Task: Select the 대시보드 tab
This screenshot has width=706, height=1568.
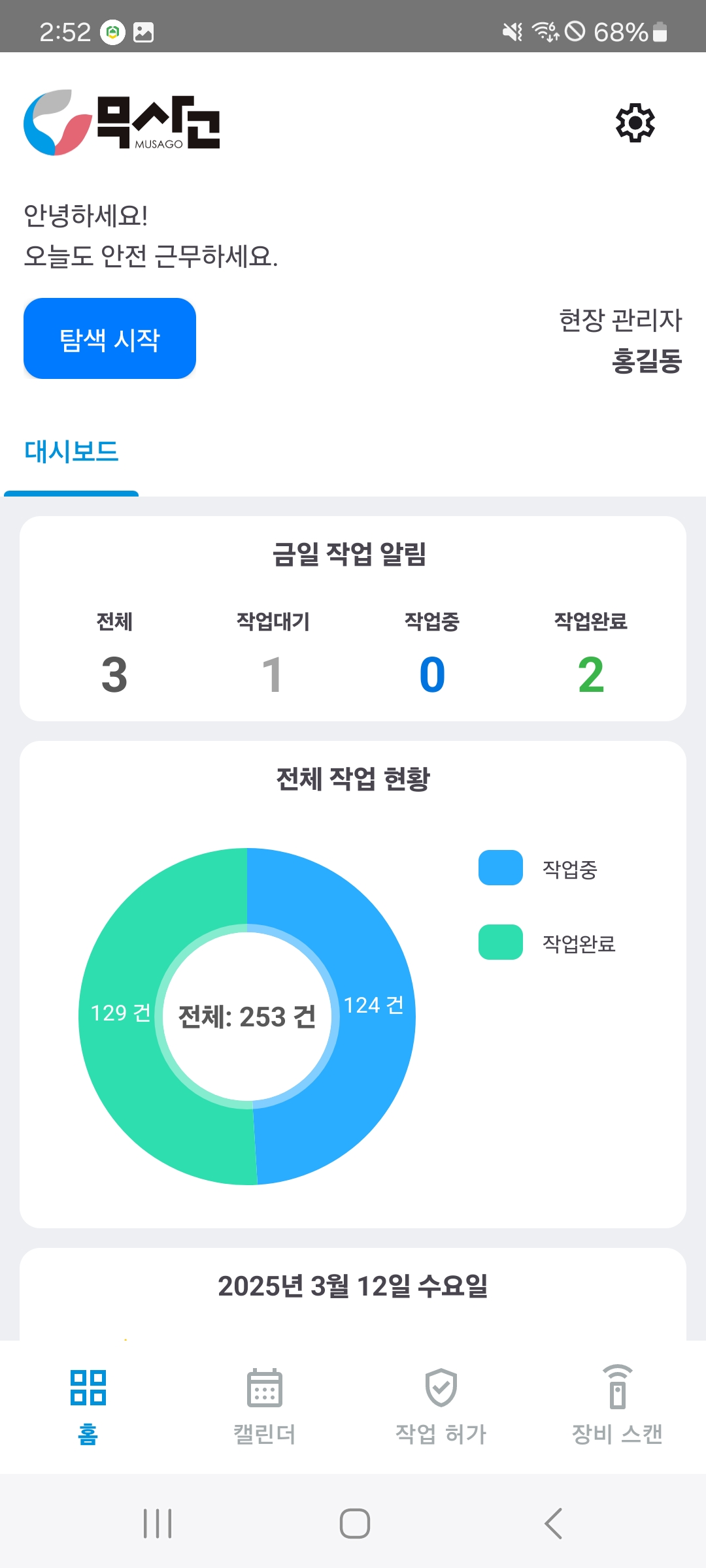Action: 71,451
